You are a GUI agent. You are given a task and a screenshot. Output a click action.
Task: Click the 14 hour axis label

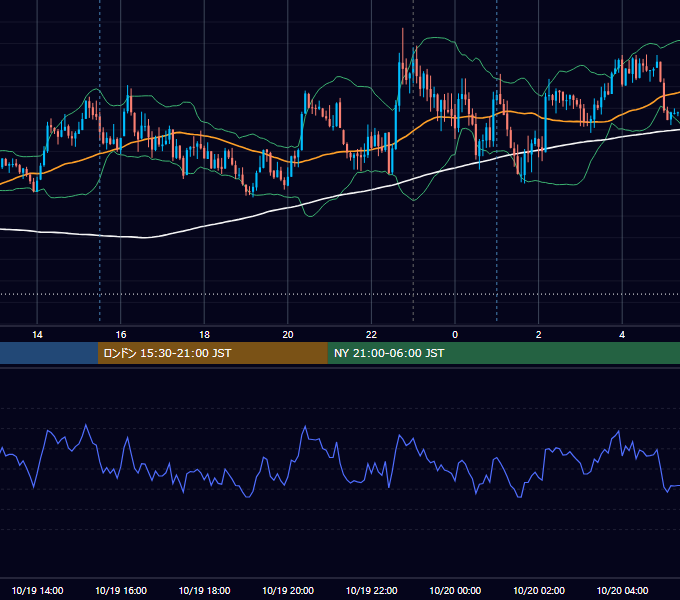(37, 335)
